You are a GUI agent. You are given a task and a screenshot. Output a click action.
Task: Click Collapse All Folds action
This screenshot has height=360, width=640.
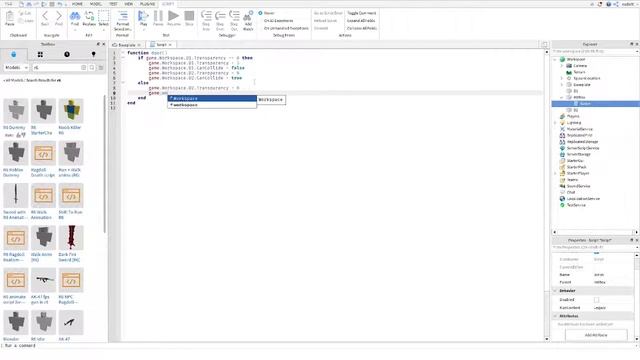(x=362, y=28)
